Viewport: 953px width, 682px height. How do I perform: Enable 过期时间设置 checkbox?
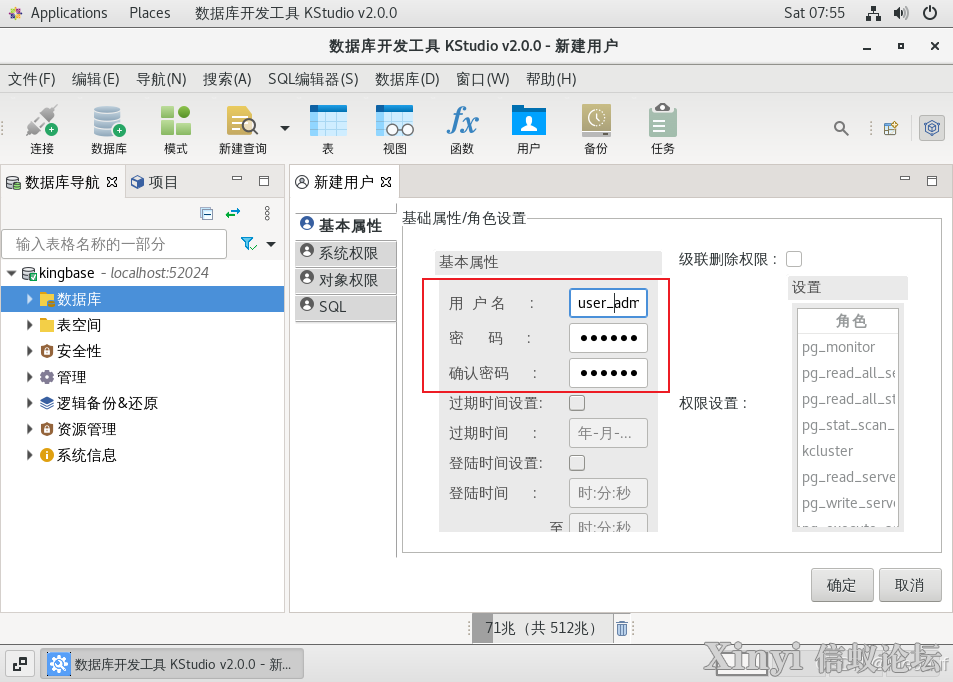pos(577,403)
